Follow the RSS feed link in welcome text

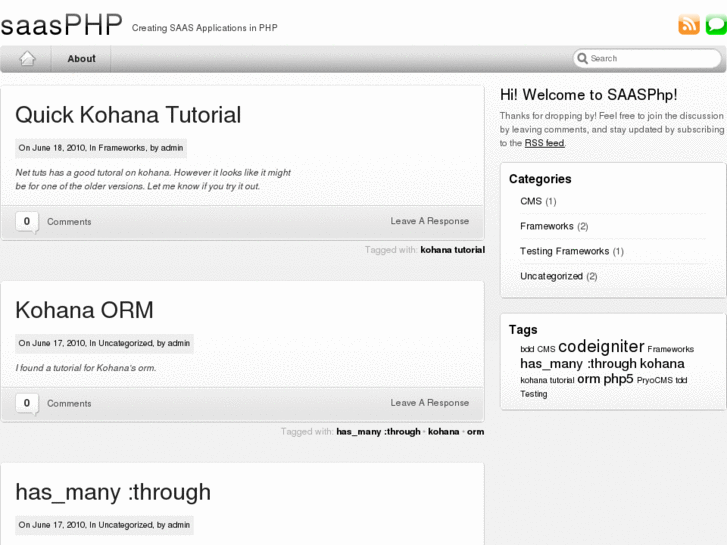pyautogui.click(x=544, y=143)
